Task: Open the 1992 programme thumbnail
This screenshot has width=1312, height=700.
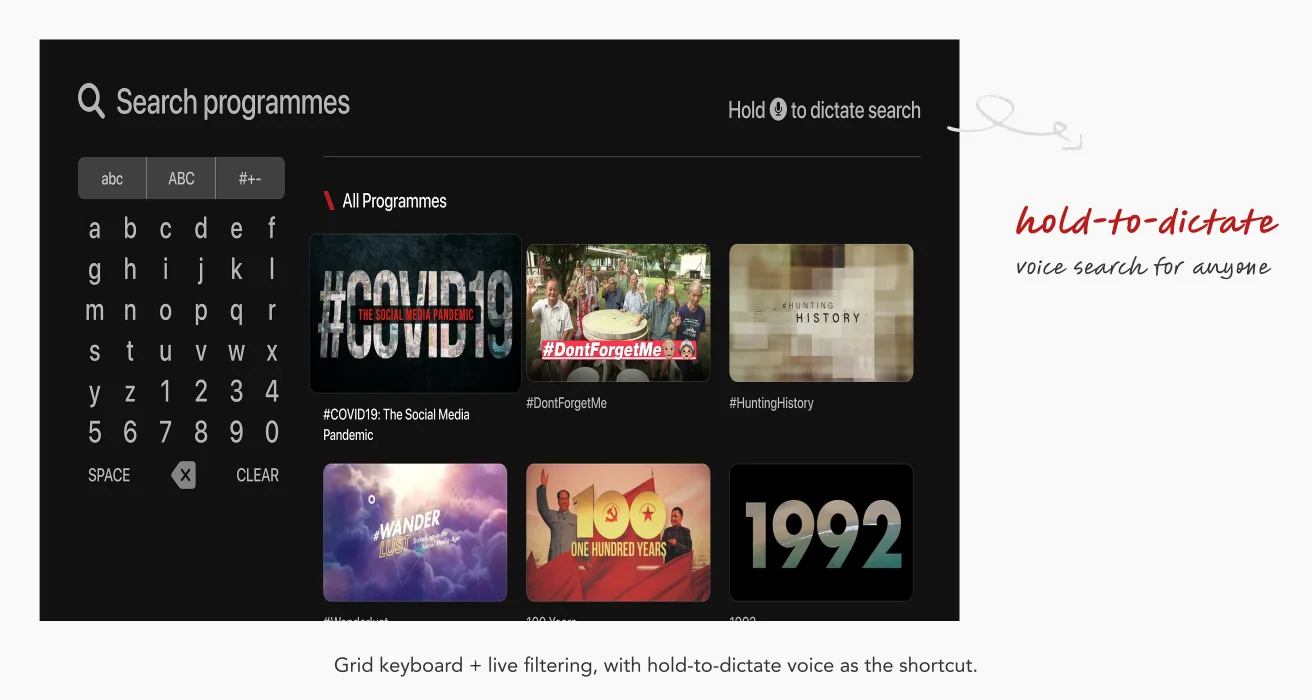Action: click(x=821, y=532)
